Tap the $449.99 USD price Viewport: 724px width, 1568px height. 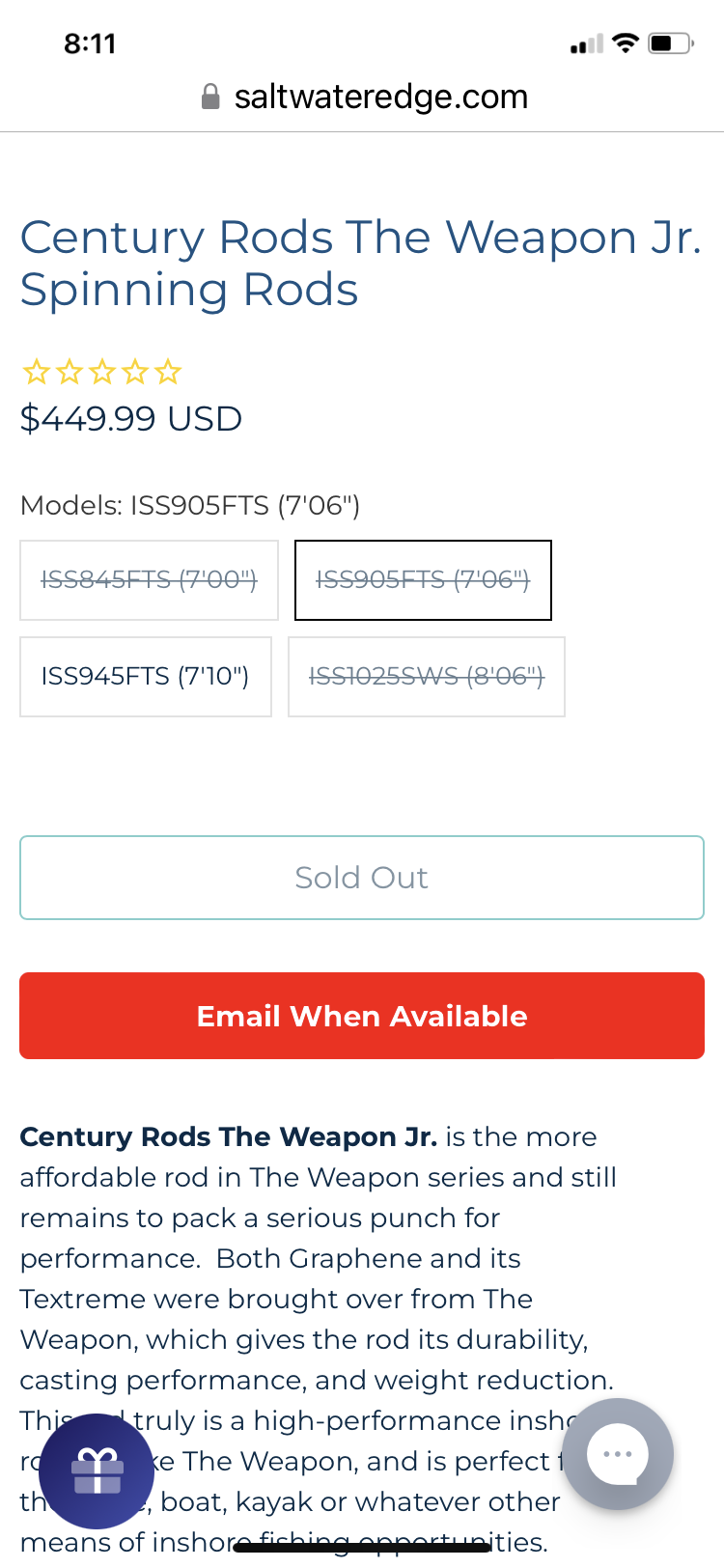pos(131,419)
